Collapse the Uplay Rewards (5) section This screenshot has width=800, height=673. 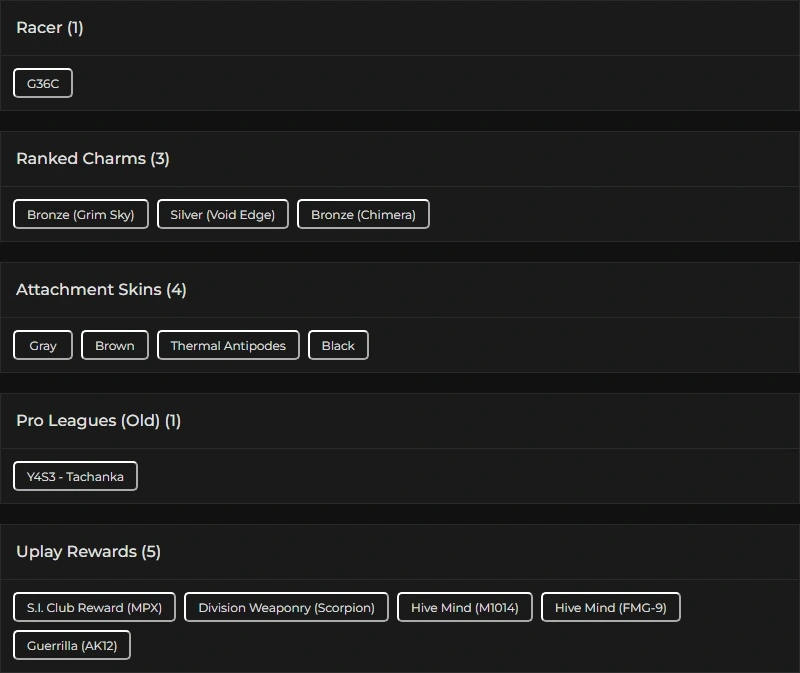point(88,552)
